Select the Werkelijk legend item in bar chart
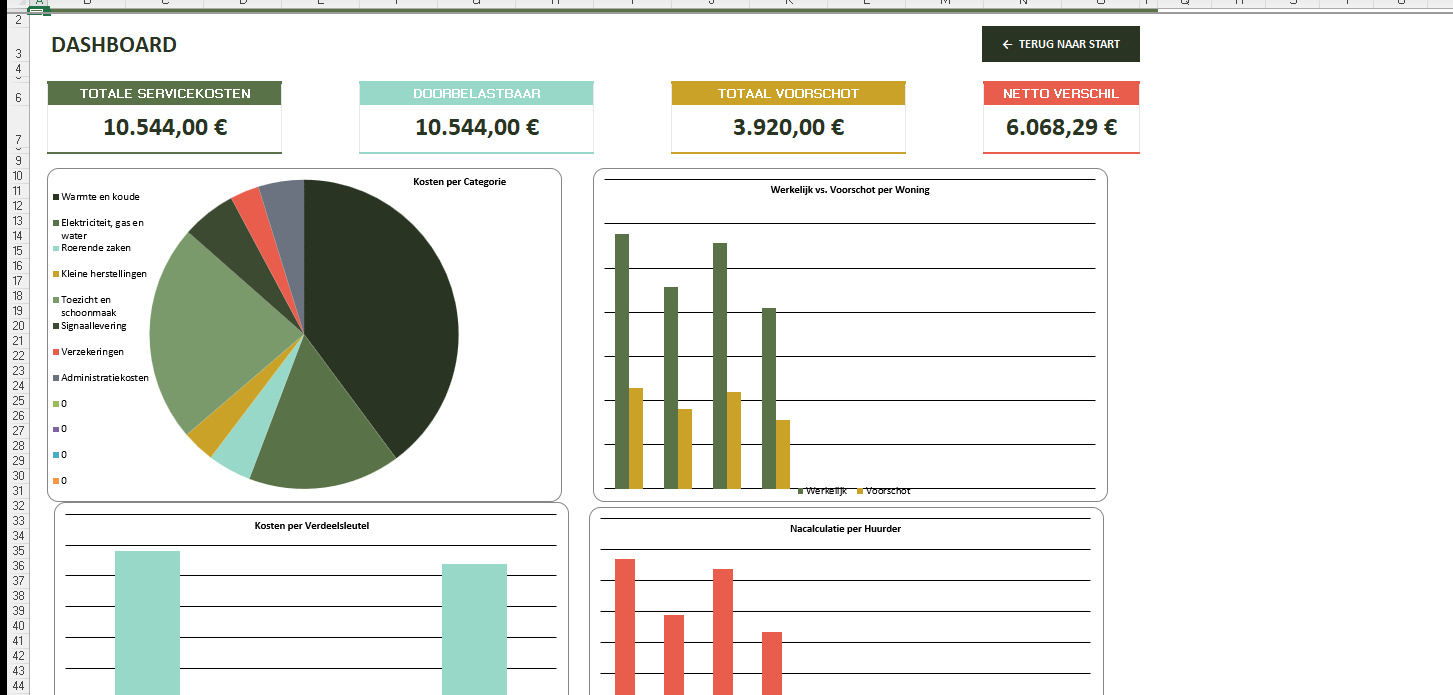1453x695 pixels. 825,491
